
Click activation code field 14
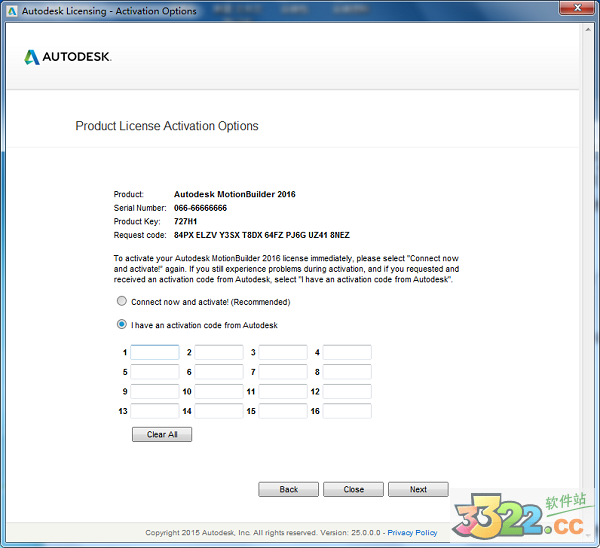tap(219, 411)
